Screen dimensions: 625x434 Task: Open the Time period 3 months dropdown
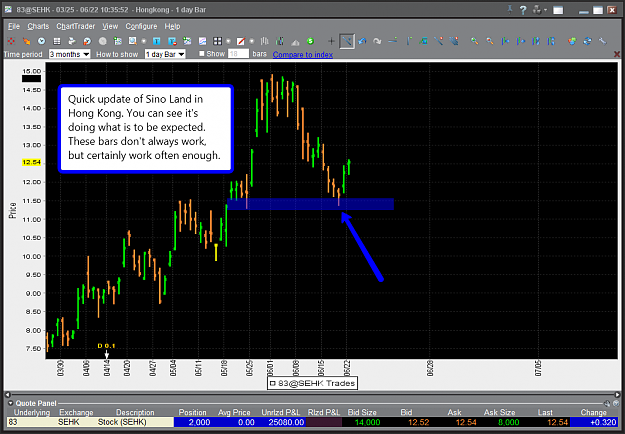(x=69, y=54)
